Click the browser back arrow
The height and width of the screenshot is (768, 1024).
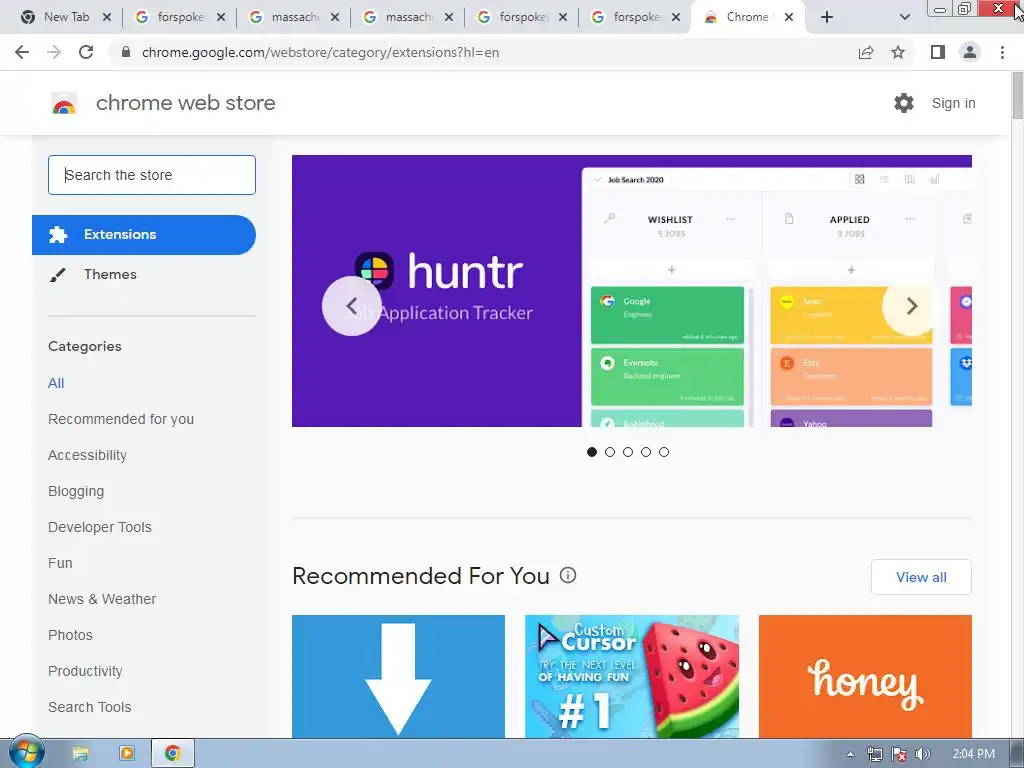pyautogui.click(x=22, y=52)
